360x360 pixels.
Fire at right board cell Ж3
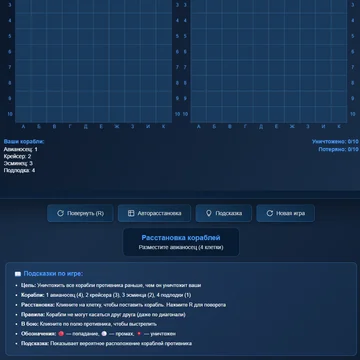pos(292,5)
